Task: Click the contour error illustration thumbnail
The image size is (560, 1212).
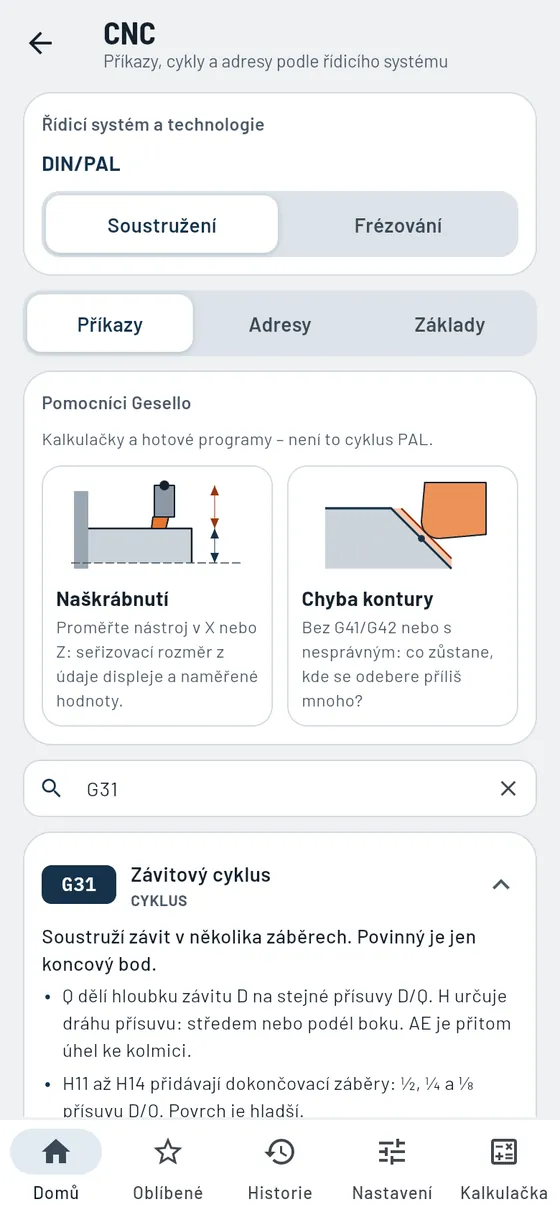Action: click(x=403, y=526)
